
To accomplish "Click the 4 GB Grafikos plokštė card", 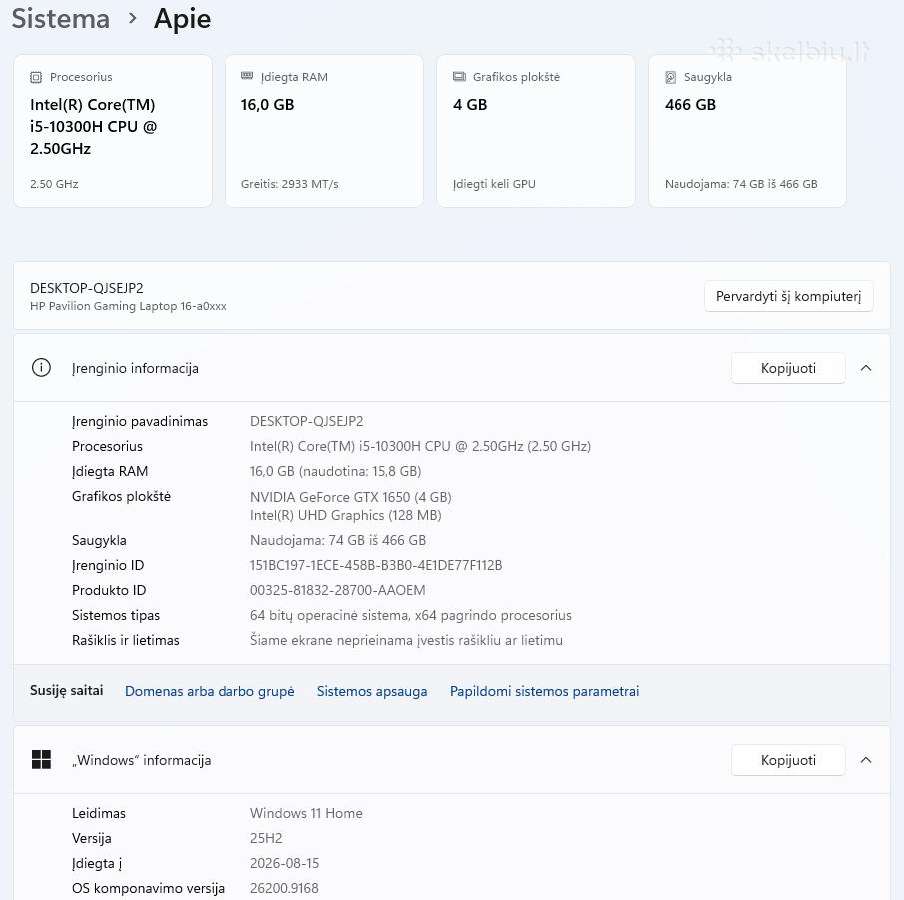I will coord(536,131).
